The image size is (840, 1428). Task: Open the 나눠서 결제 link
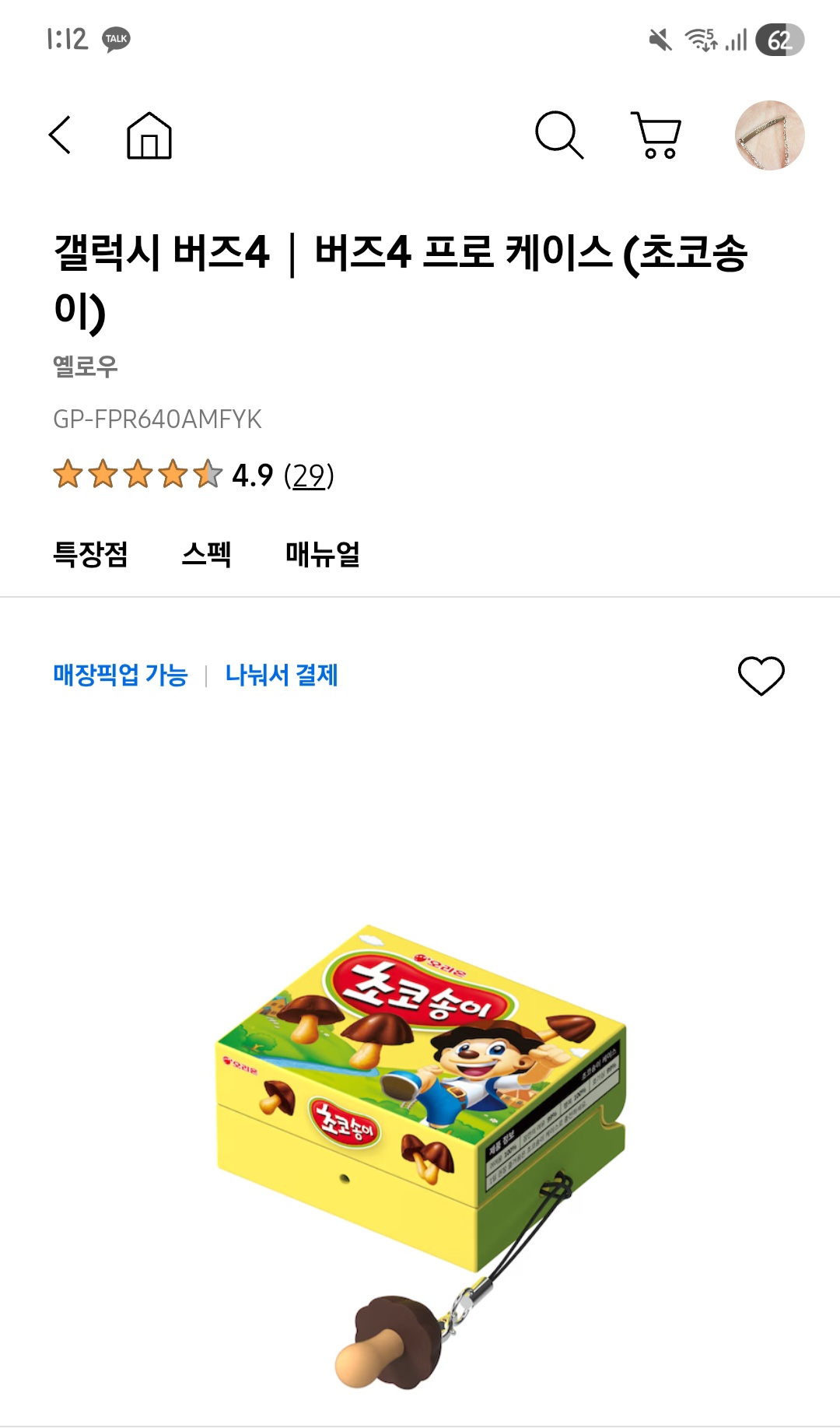[x=282, y=675]
